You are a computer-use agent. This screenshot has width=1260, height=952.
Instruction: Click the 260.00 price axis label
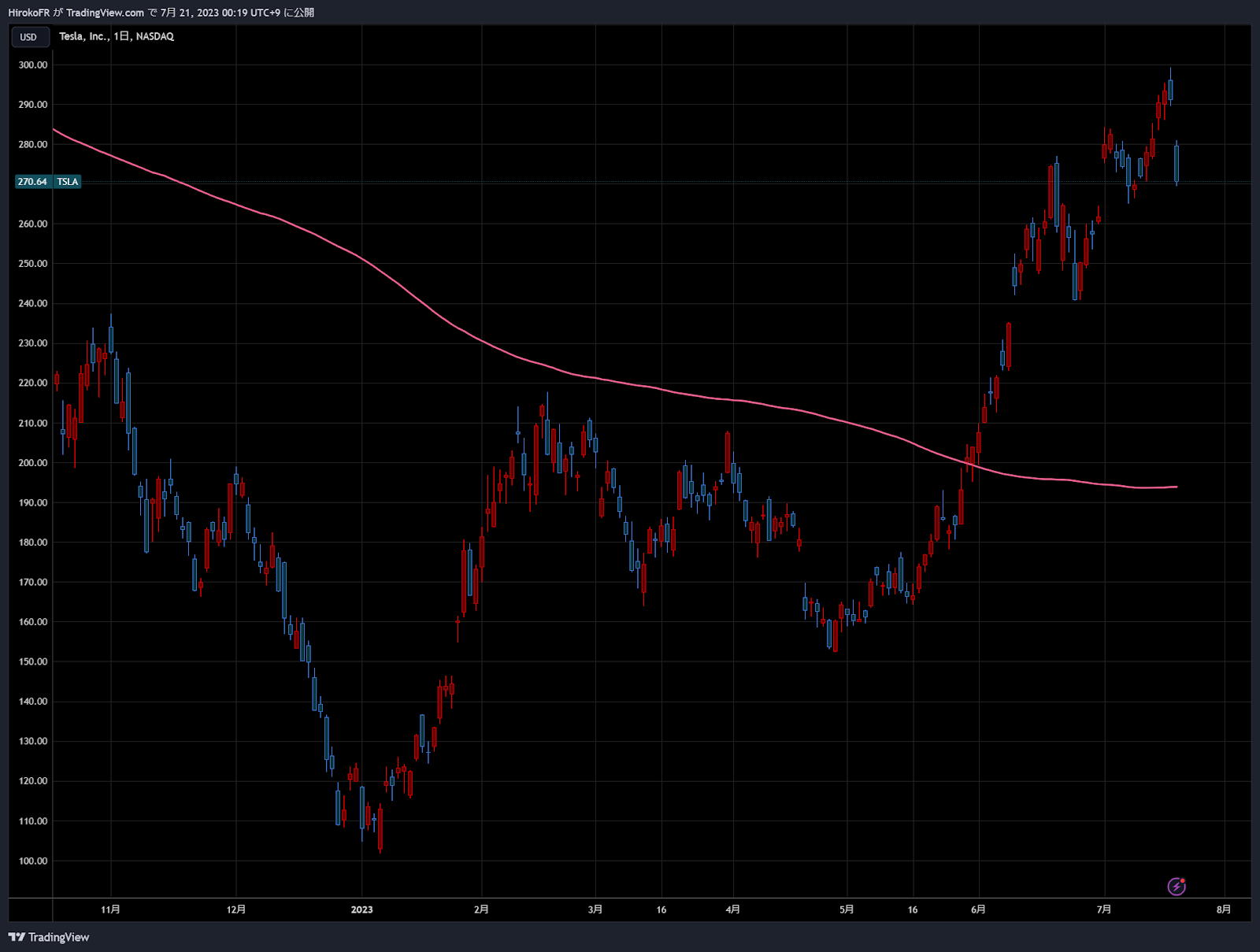point(33,224)
